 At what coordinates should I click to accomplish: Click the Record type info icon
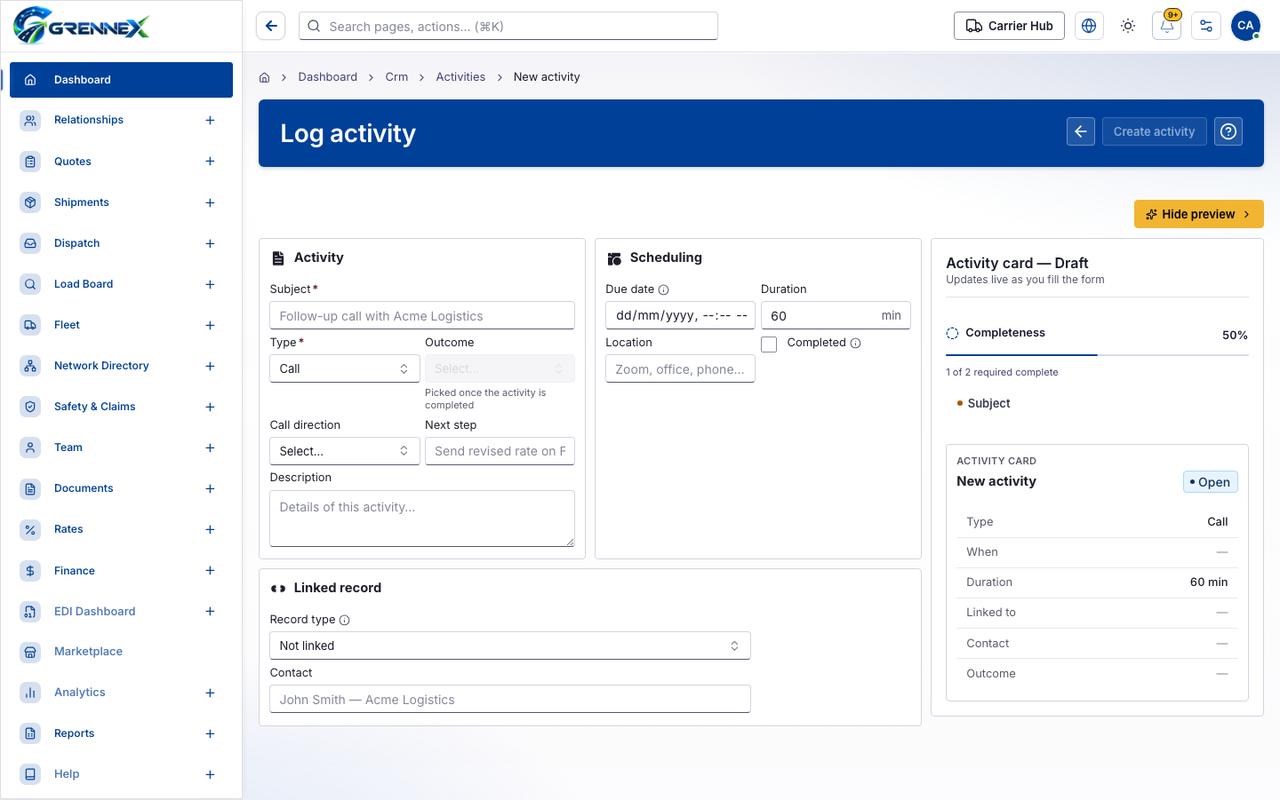point(344,620)
